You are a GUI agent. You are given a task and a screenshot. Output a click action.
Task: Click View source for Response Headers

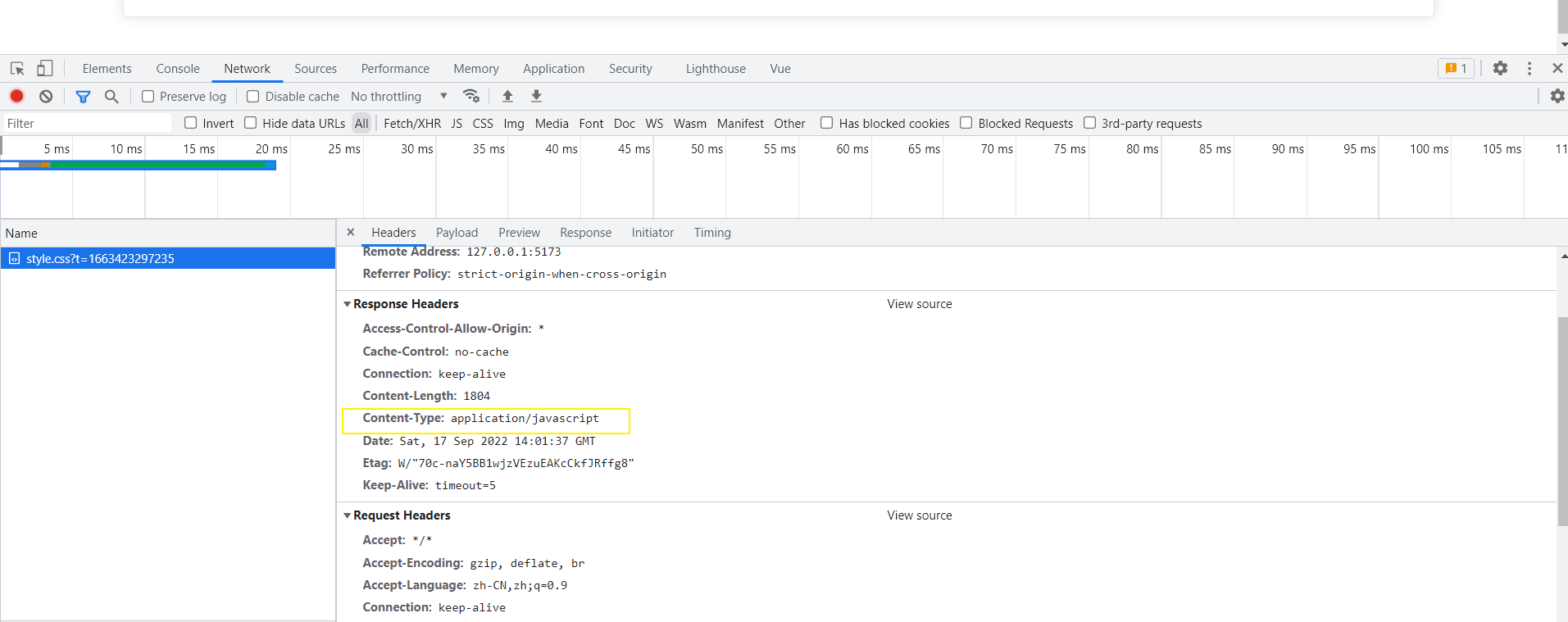tap(919, 304)
